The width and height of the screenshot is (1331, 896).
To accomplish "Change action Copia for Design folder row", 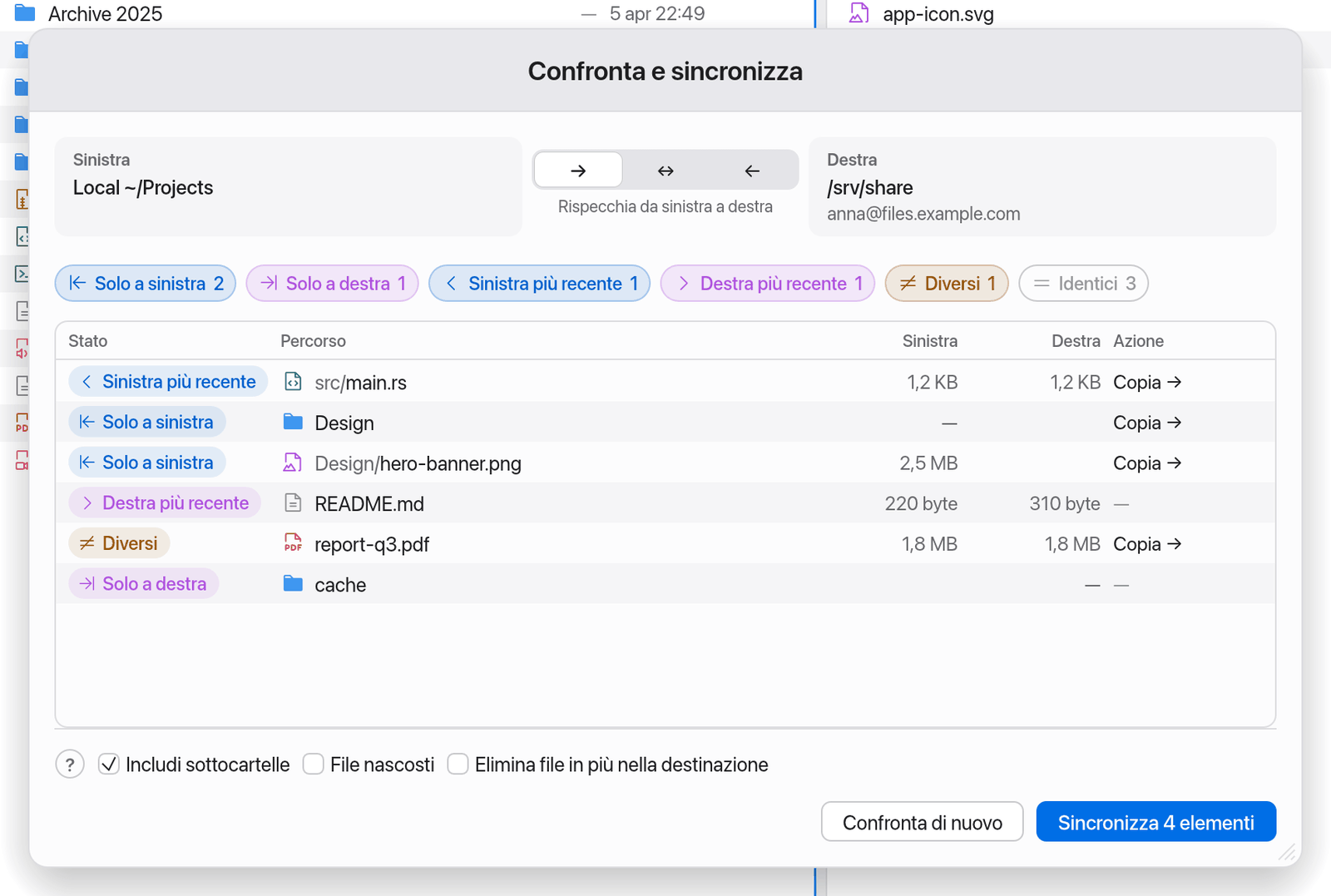I will (1147, 423).
